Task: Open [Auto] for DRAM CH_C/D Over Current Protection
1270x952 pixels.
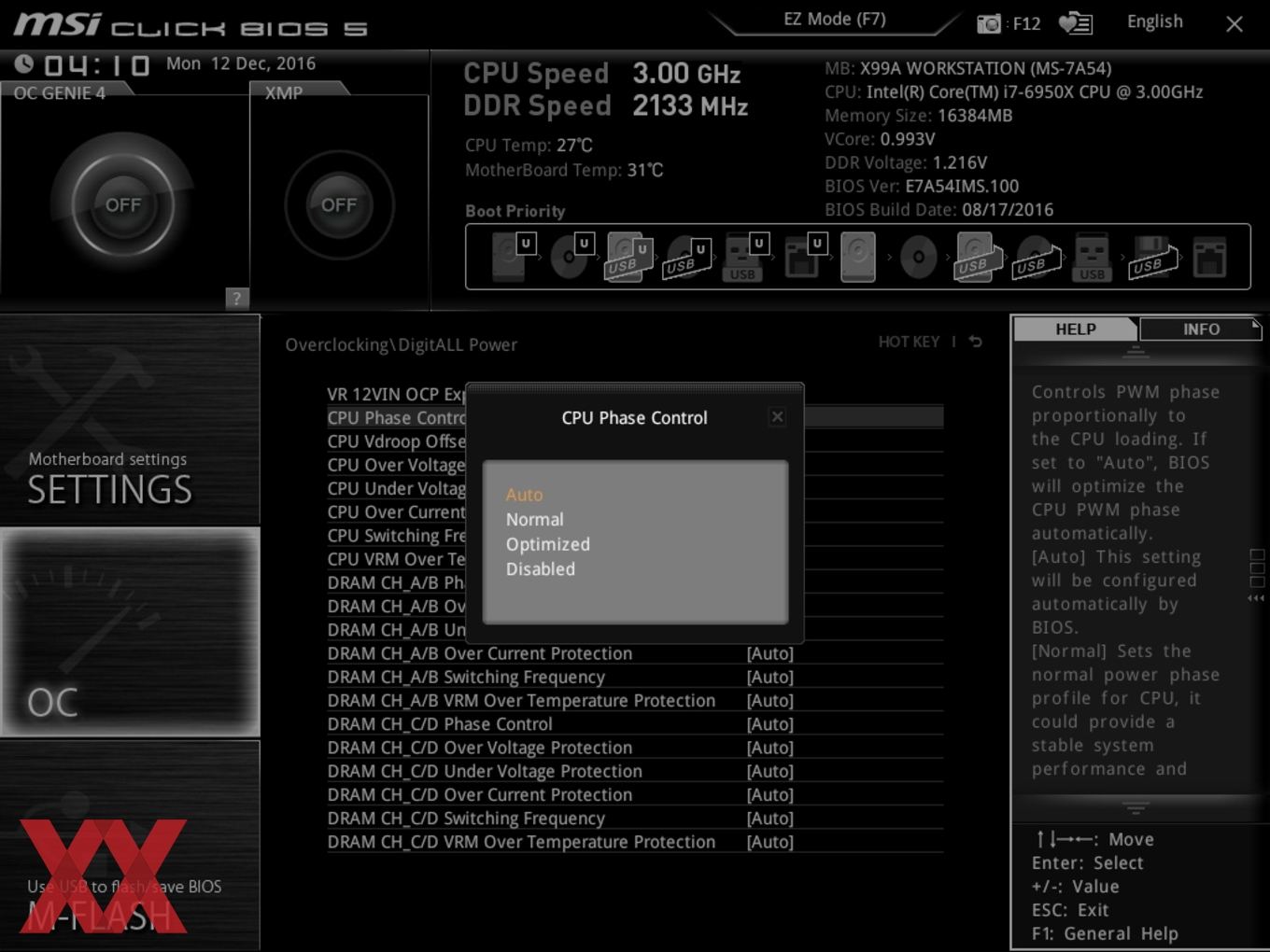Action: click(x=769, y=794)
